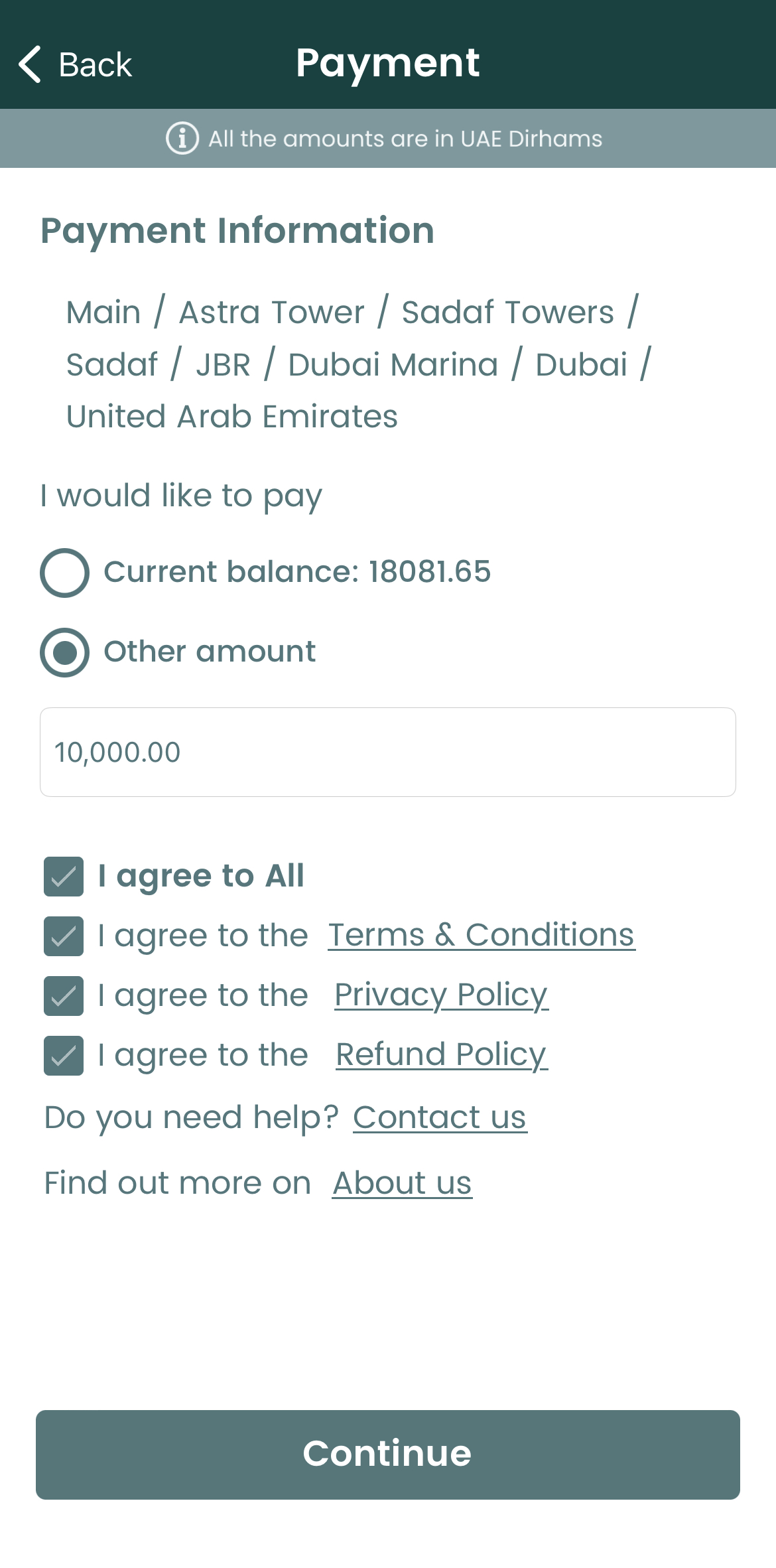Viewport: 776px width, 1568px height.
Task: Tap United Arab Emirates in the location path
Action: pyautogui.click(x=232, y=417)
